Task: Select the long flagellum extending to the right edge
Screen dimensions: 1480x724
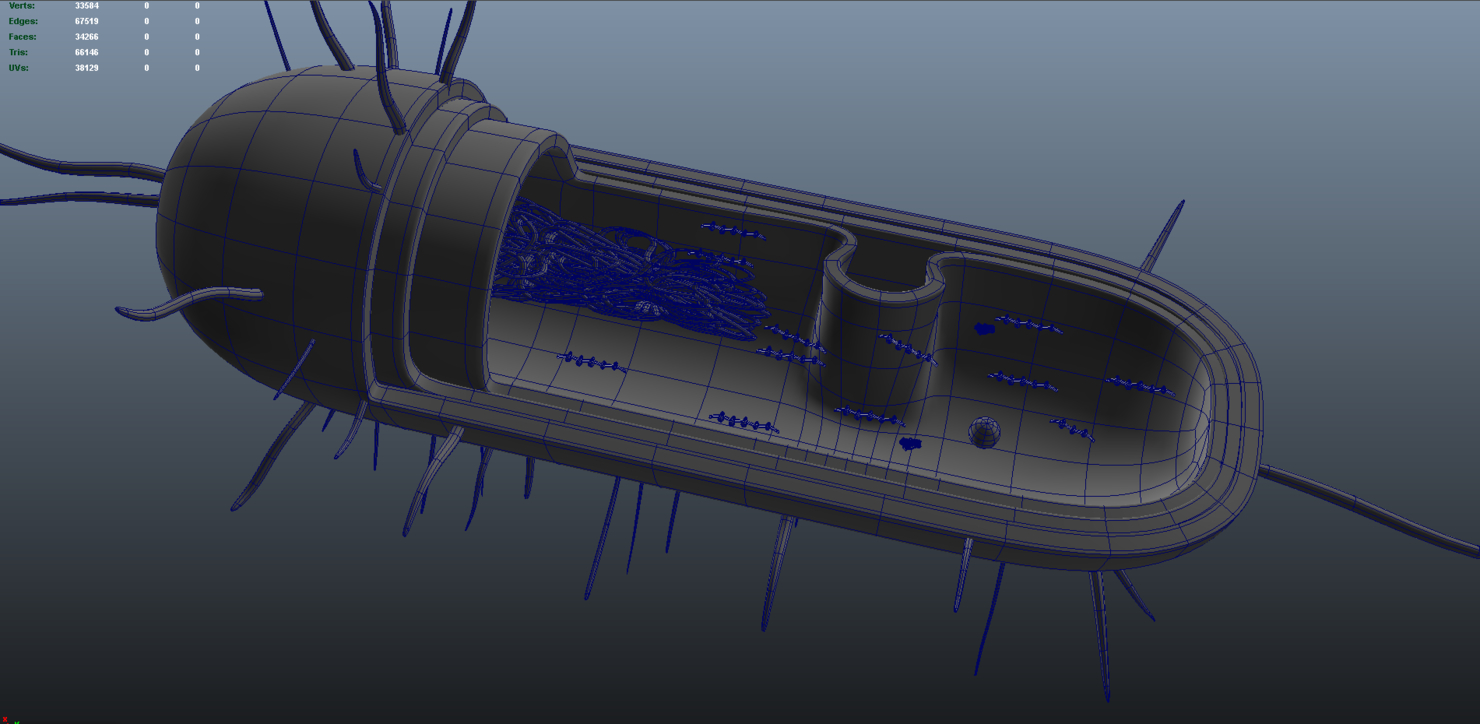Action: click(x=1370, y=508)
